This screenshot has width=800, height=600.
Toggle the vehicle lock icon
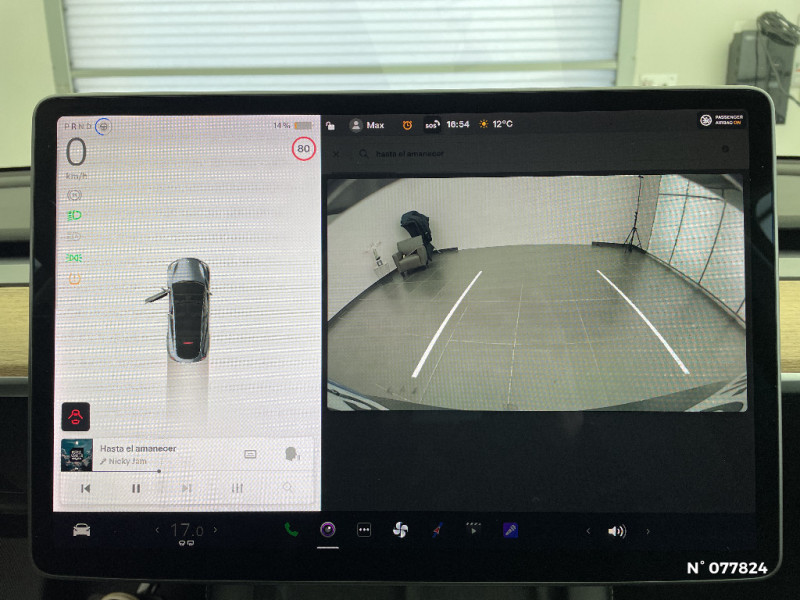pyautogui.click(x=330, y=125)
